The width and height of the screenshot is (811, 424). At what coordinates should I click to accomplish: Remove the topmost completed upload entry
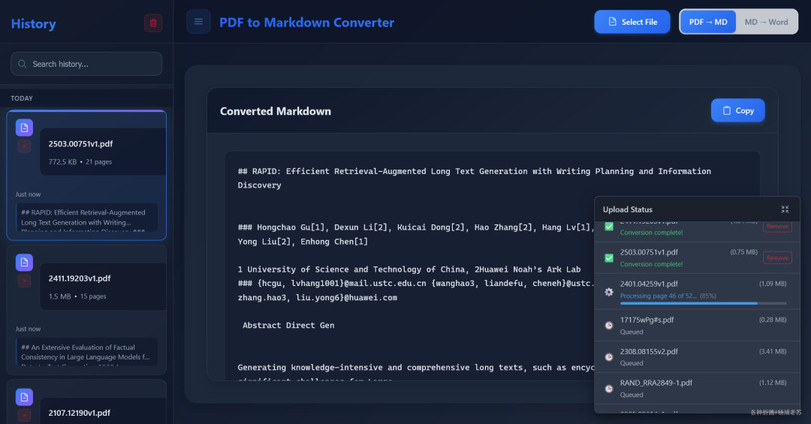click(777, 226)
